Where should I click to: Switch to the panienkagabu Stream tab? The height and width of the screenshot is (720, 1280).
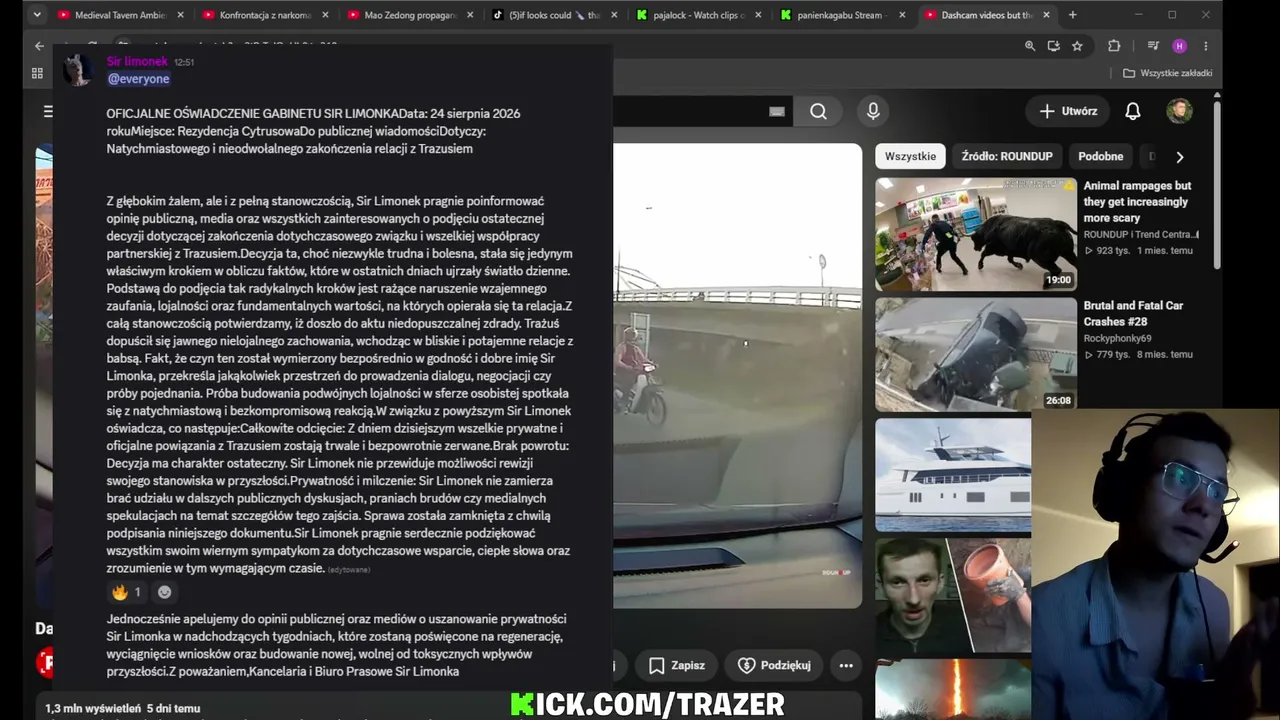[x=836, y=15]
